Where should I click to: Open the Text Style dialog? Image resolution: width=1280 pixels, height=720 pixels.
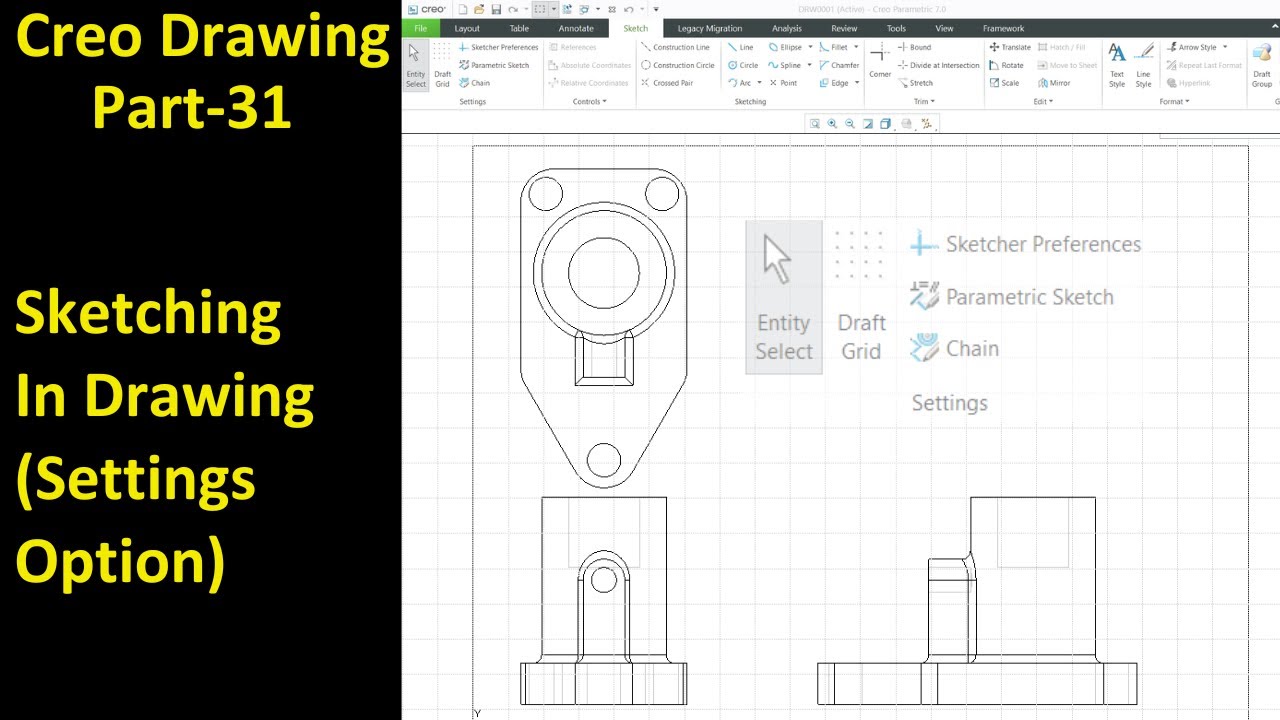tap(1117, 65)
